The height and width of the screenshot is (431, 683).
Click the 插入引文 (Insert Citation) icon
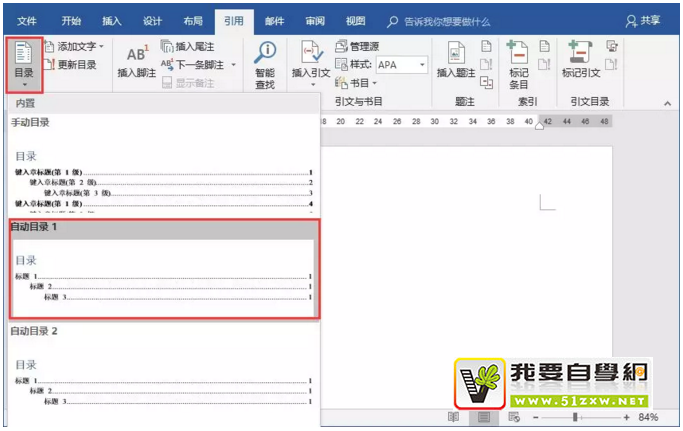click(310, 60)
